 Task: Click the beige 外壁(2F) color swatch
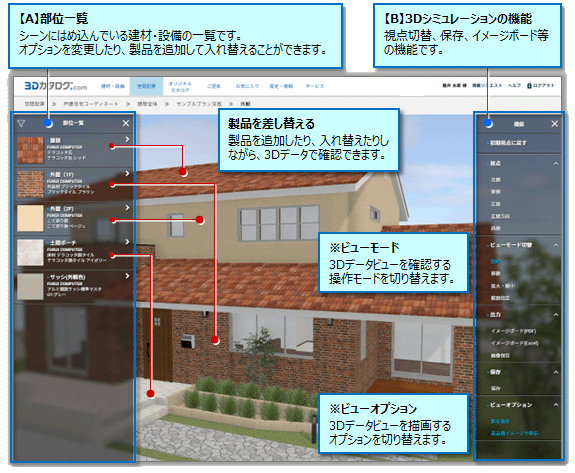[30, 218]
